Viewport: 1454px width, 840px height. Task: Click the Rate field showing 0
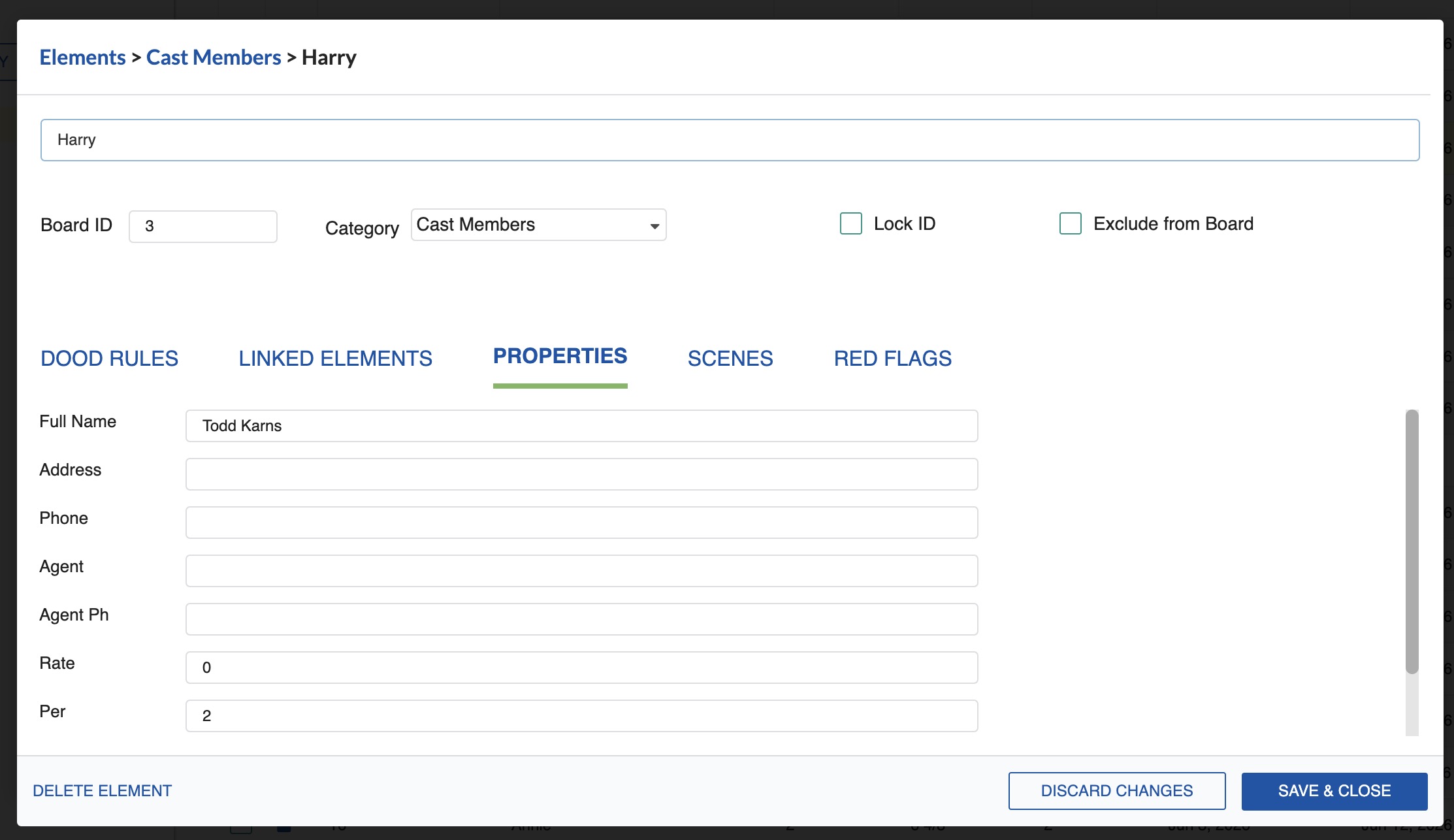point(581,667)
